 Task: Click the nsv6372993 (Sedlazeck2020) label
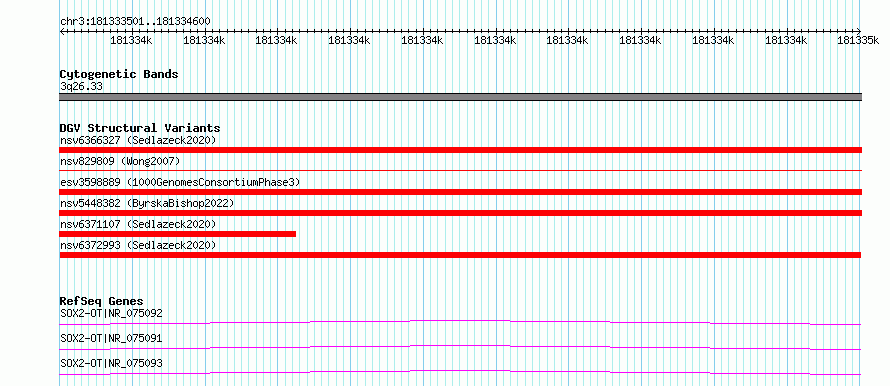coord(138,245)
